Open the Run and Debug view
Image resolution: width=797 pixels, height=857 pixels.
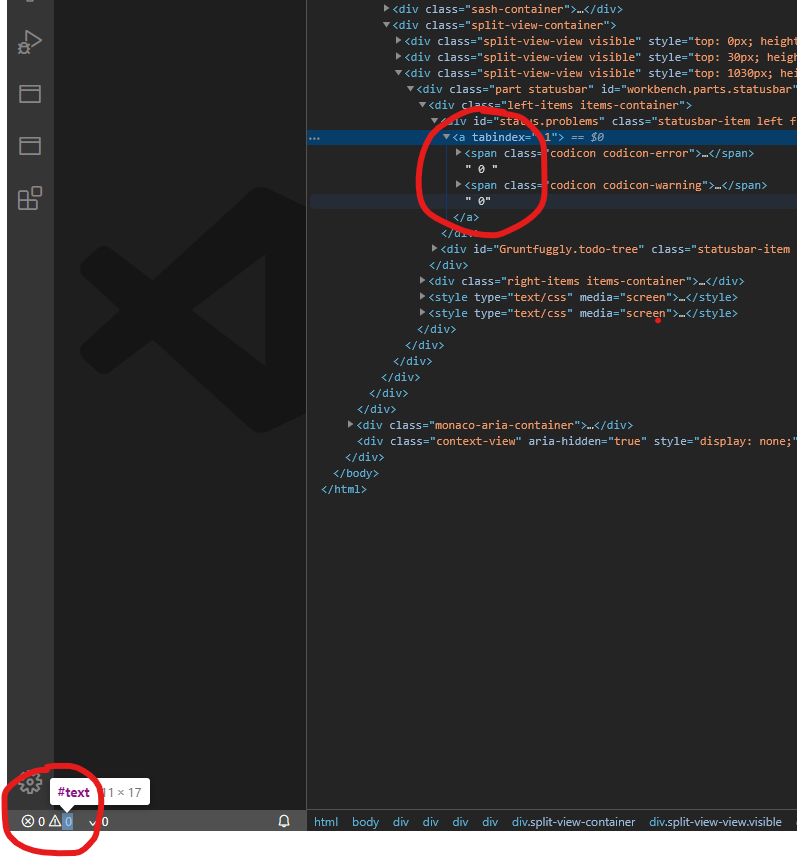pos(30,42)
